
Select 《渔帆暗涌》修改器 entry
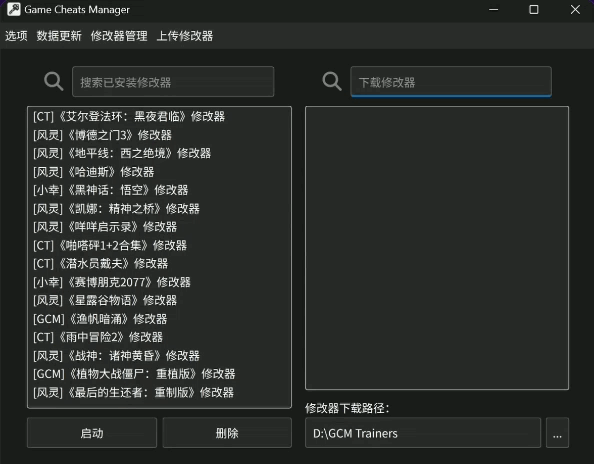tap(159, 319)
